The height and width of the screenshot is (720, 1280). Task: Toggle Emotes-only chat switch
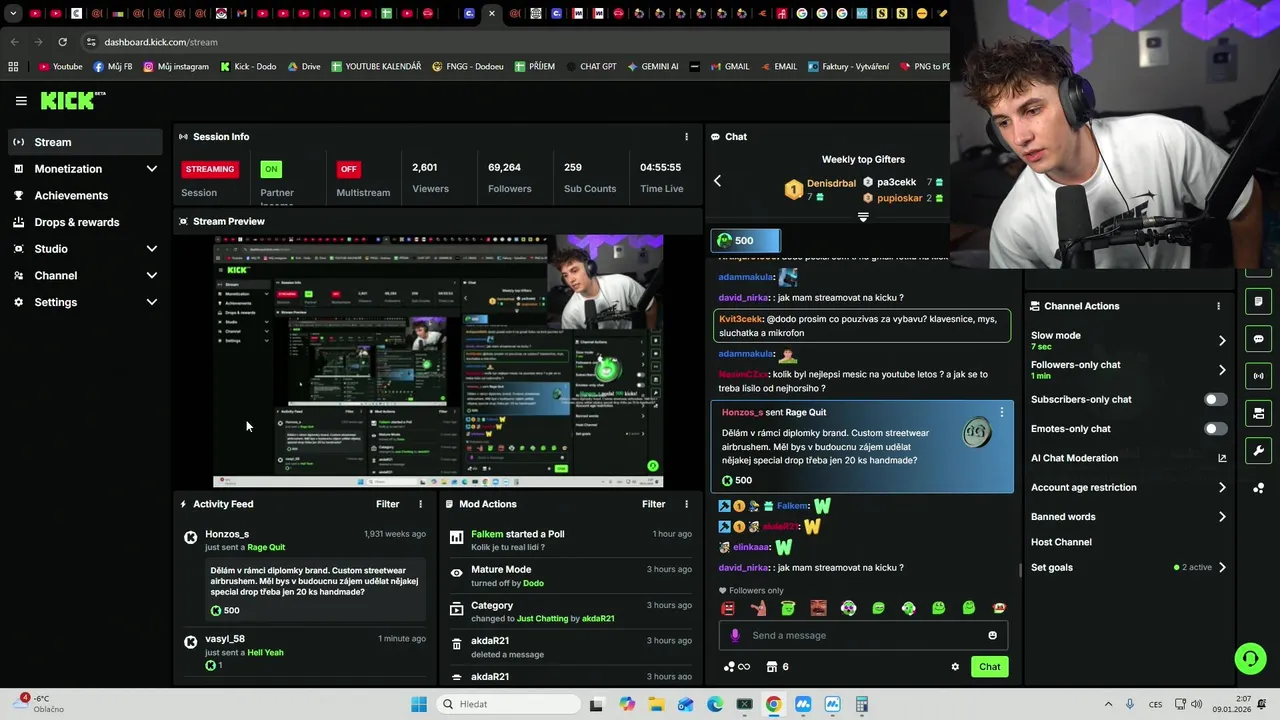coord(1215,429)
